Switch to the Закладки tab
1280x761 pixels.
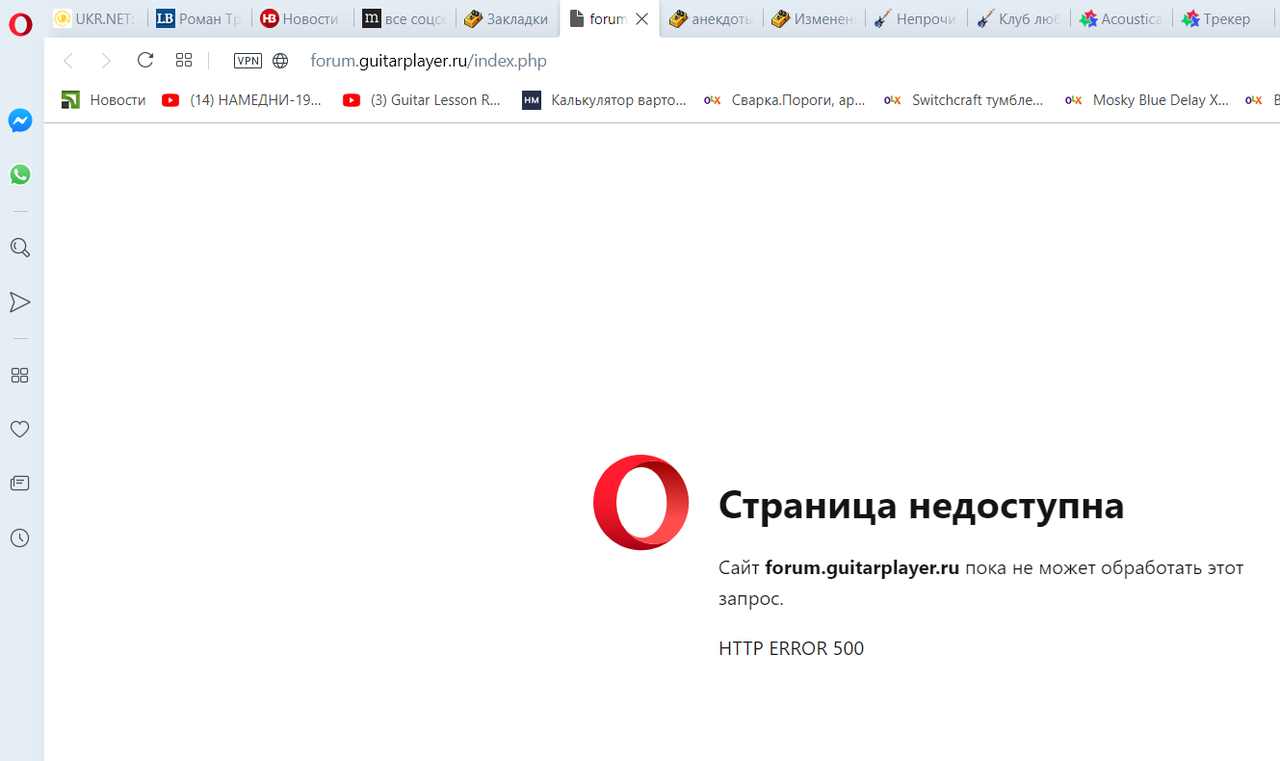coord(507,19)
